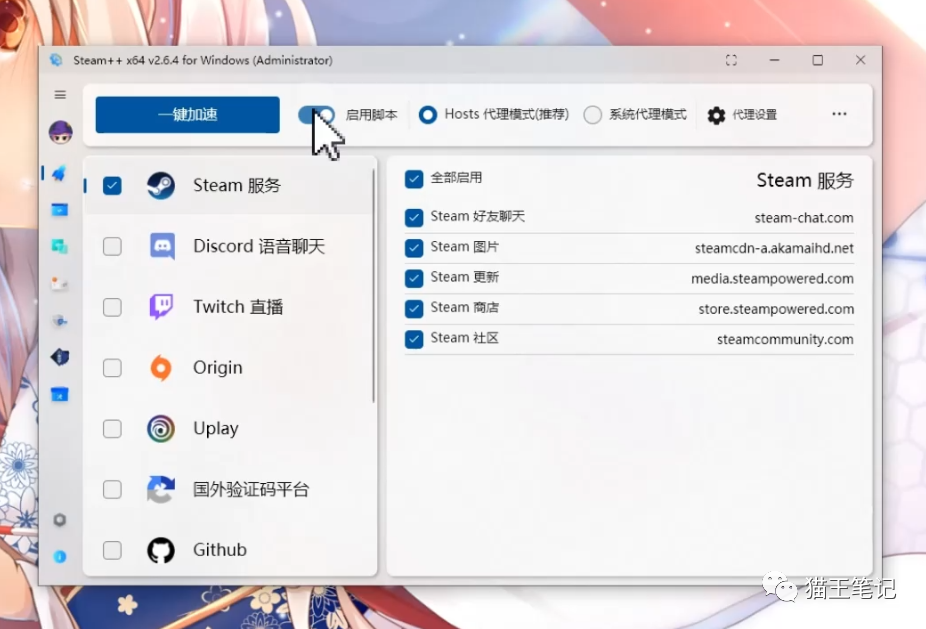Click the Origin logo icon
This screenshot has width=926, height=629.
click(161, 368)
